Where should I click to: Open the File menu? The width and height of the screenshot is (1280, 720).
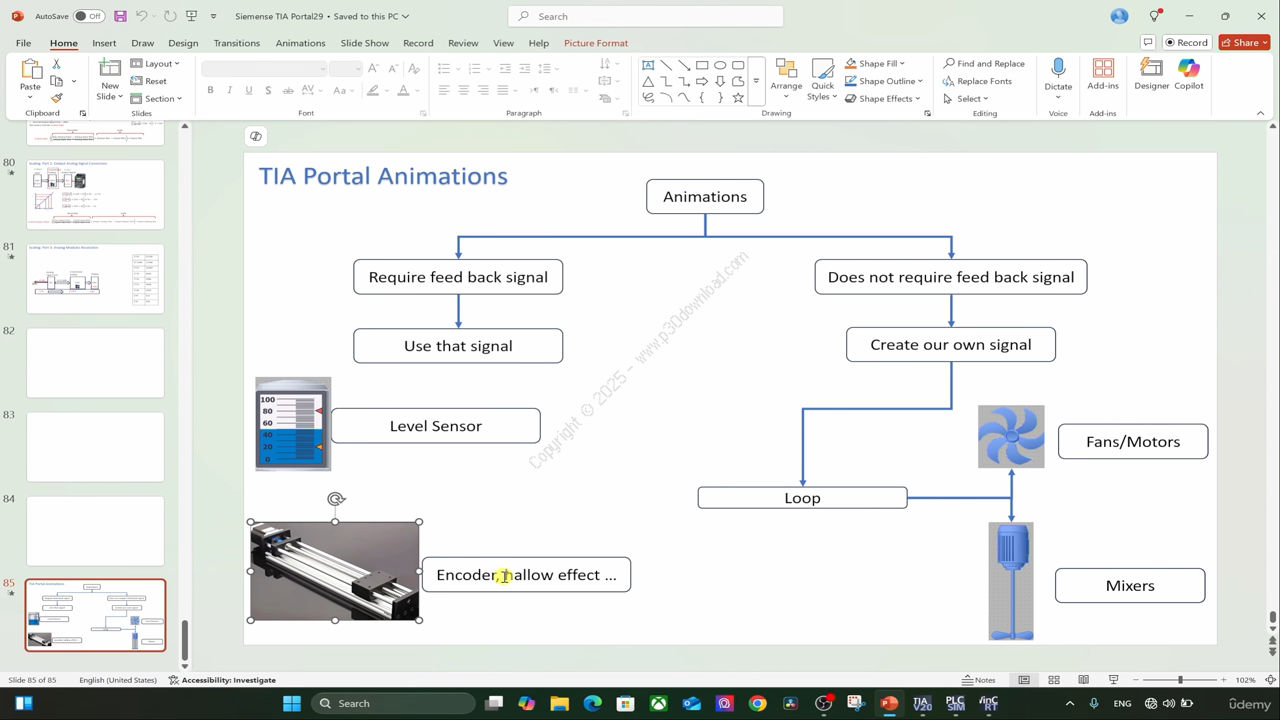(x=23, y=43)
